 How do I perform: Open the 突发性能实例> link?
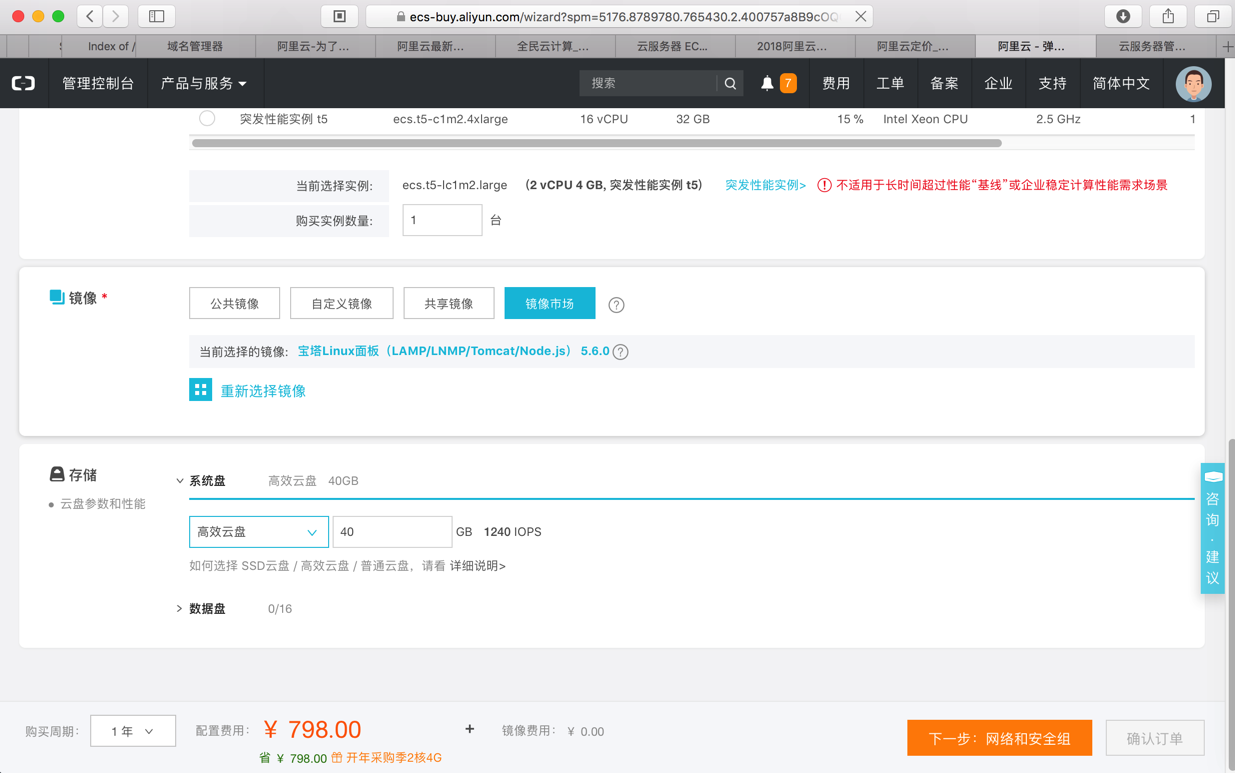[765, 185]
